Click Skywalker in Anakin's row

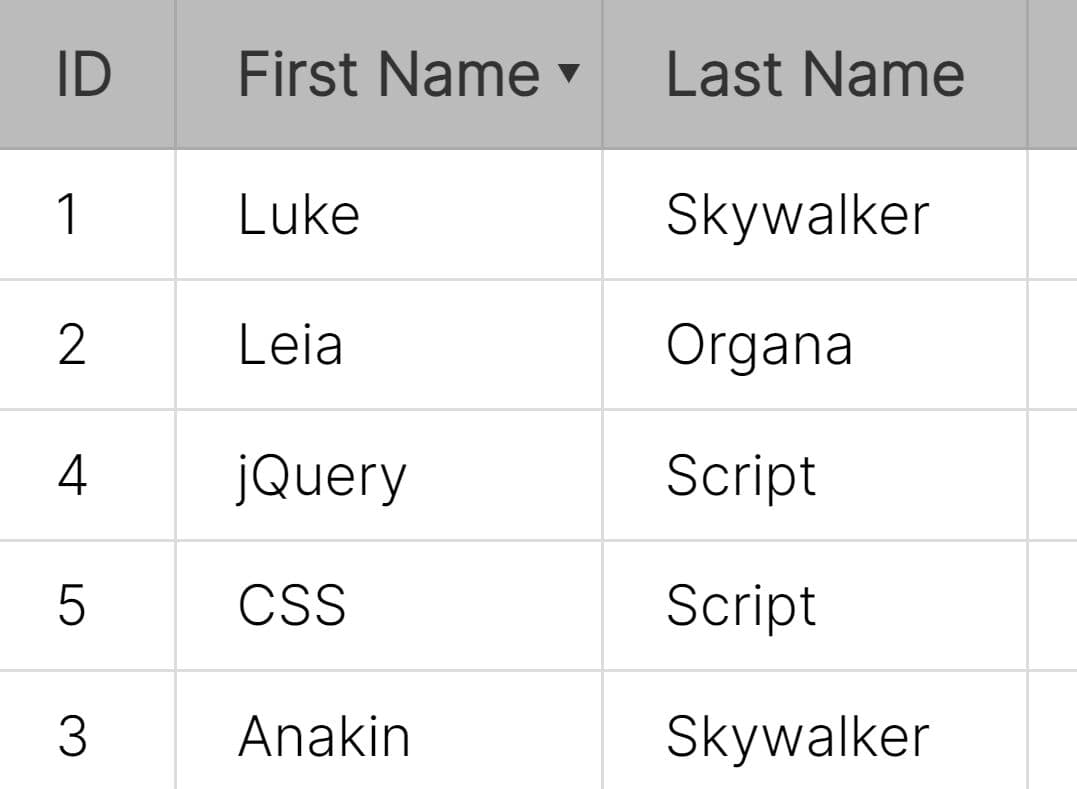click(797, 737)
